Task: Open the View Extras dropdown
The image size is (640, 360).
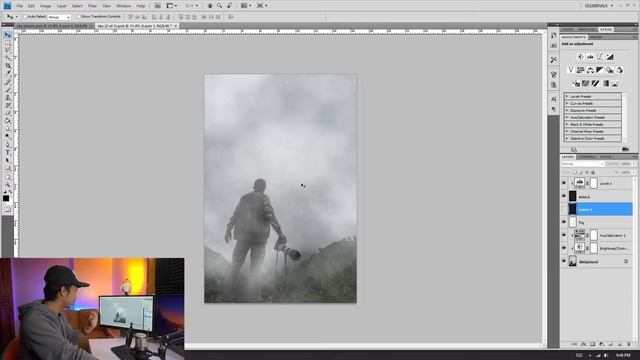Action: 171,6
